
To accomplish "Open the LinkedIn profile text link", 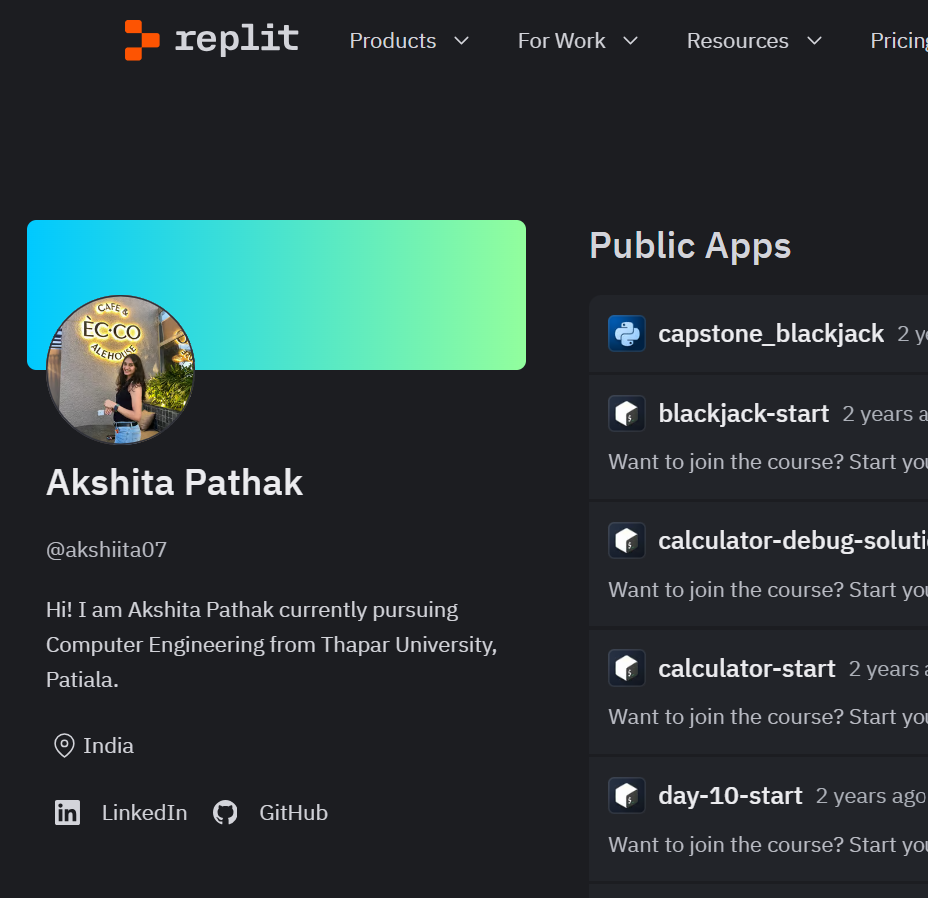I will pyautogui.click(x=144, y=813).
